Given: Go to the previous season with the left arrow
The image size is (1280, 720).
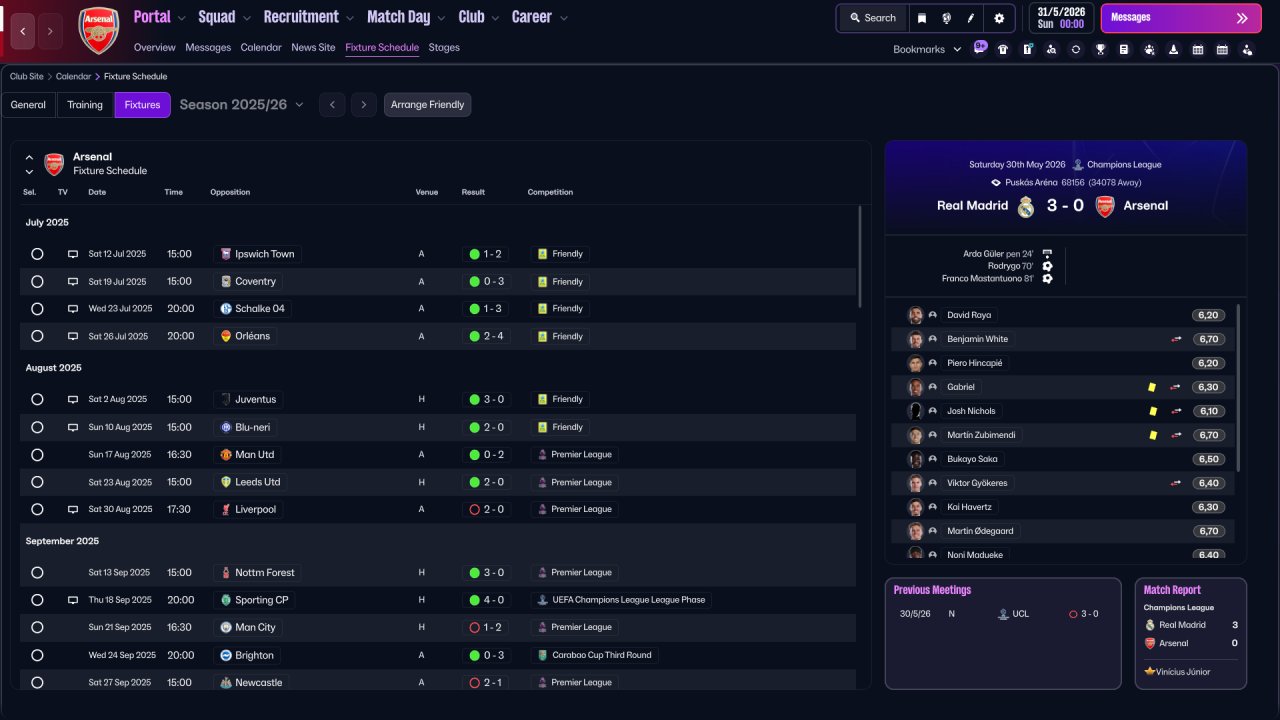Looking at the screenshot, I should pyautogui.click(x=332, y=105).
